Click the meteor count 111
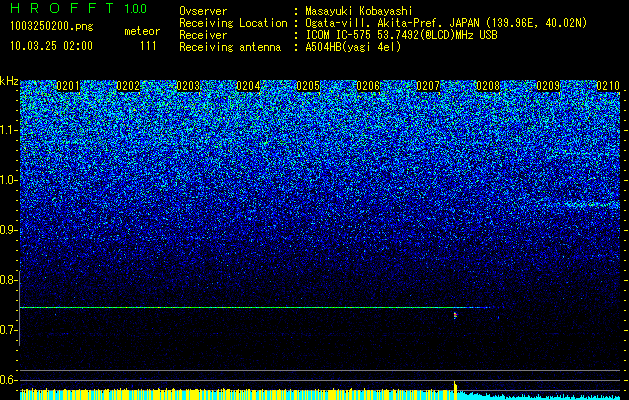 point(148,46)
